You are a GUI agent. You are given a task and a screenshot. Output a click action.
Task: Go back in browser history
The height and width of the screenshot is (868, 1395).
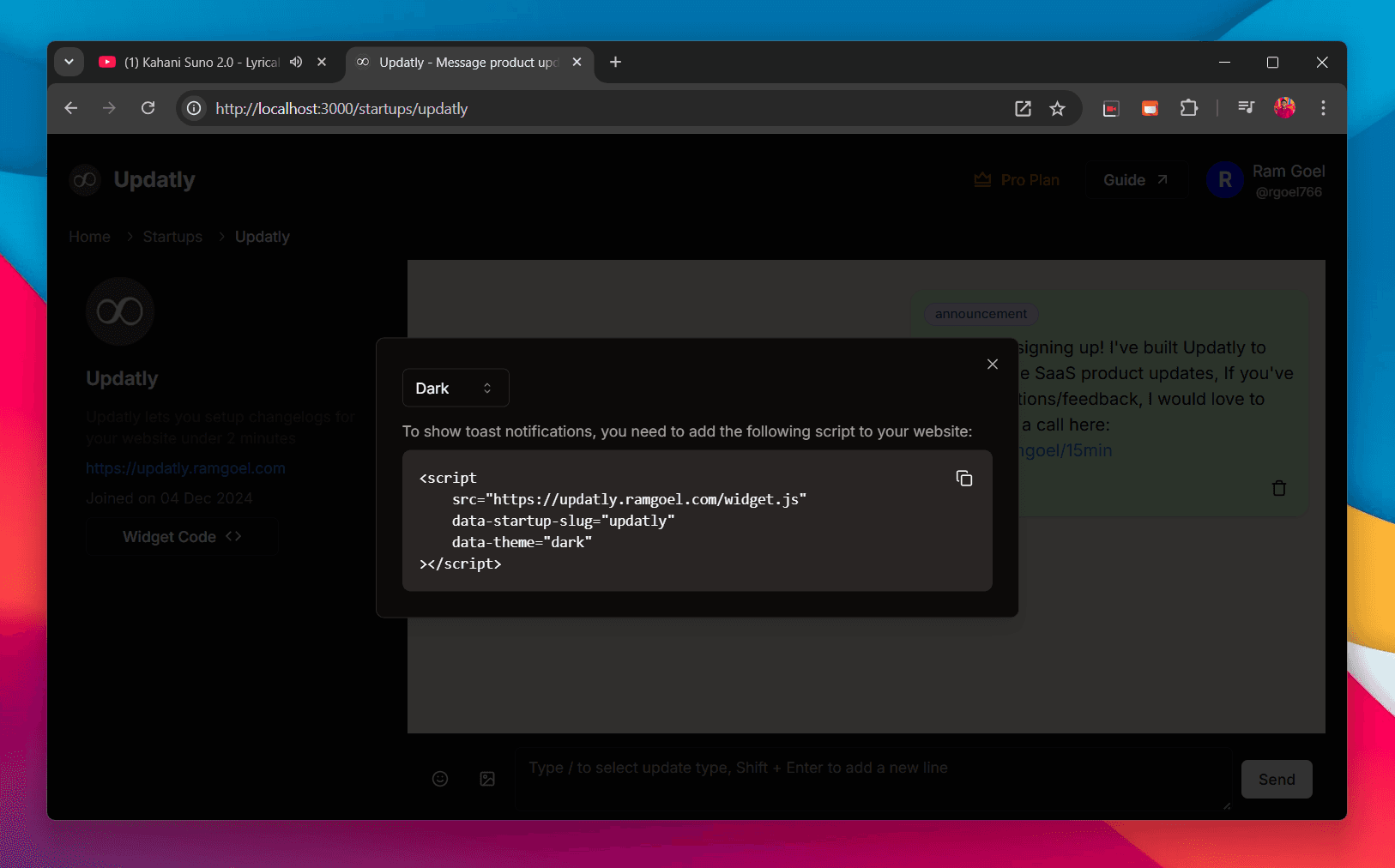[71, 108]
